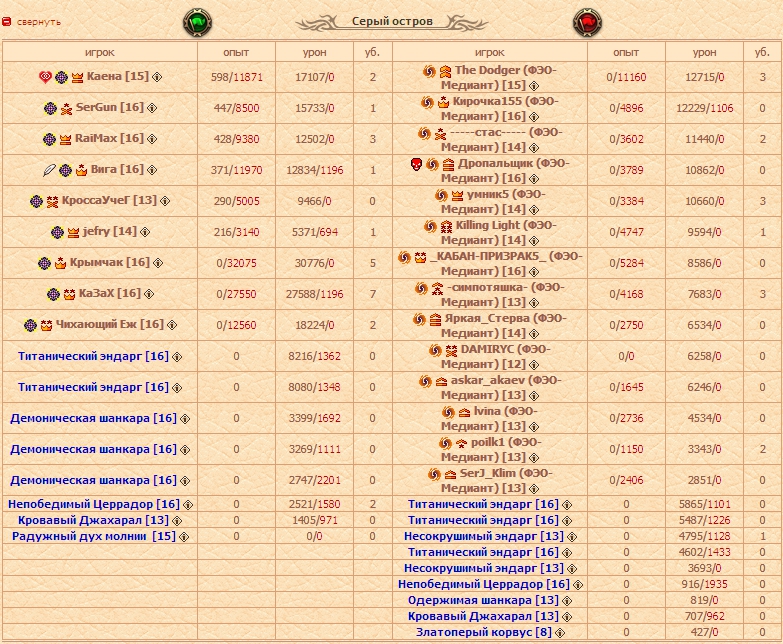
Task: Click the red flag team emblem
Action: click(587, 22)
